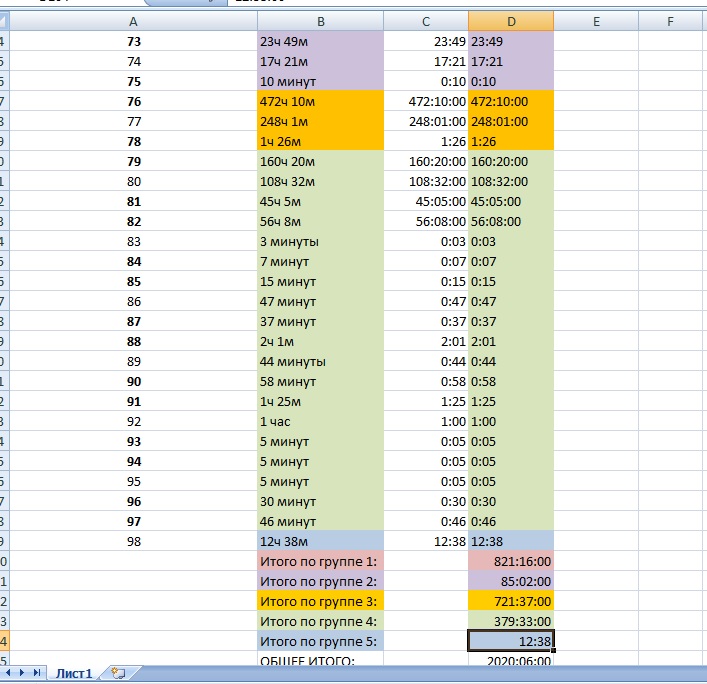Click cell with text 47 минут

point(321,301)
